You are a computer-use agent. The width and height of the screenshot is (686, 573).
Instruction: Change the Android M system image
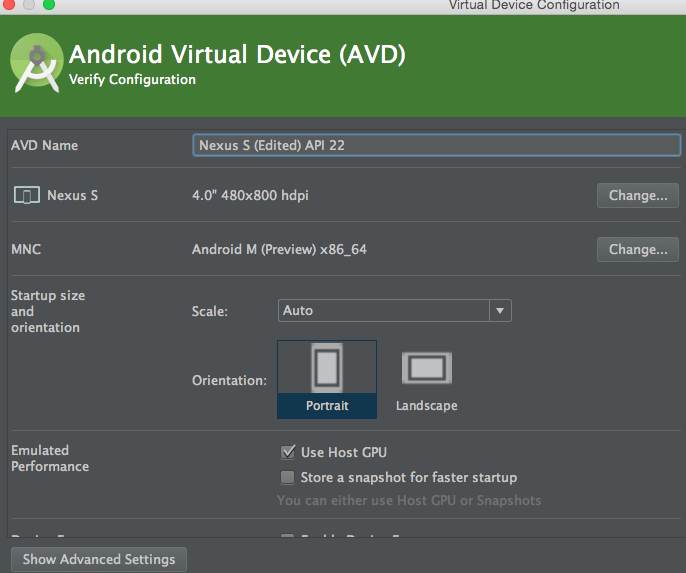tap(637, 249)
